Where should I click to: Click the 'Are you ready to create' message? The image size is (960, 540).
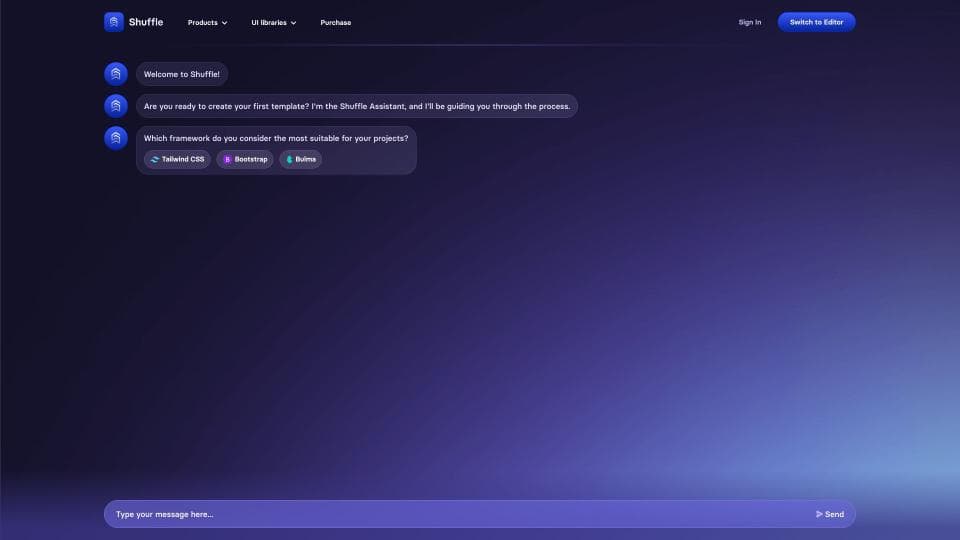coord(357,106)
